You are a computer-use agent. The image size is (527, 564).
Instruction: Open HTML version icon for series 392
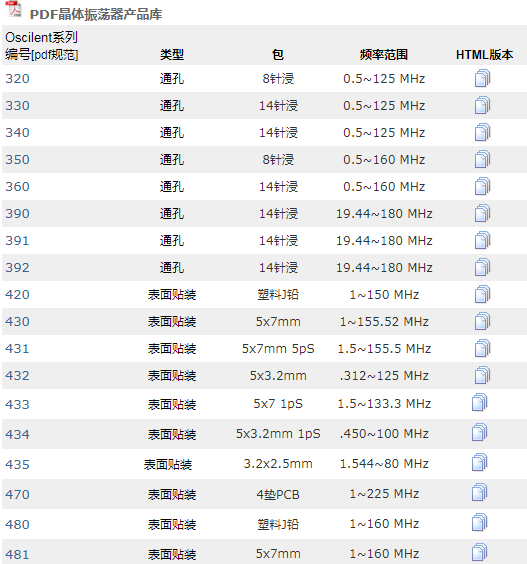482,267
